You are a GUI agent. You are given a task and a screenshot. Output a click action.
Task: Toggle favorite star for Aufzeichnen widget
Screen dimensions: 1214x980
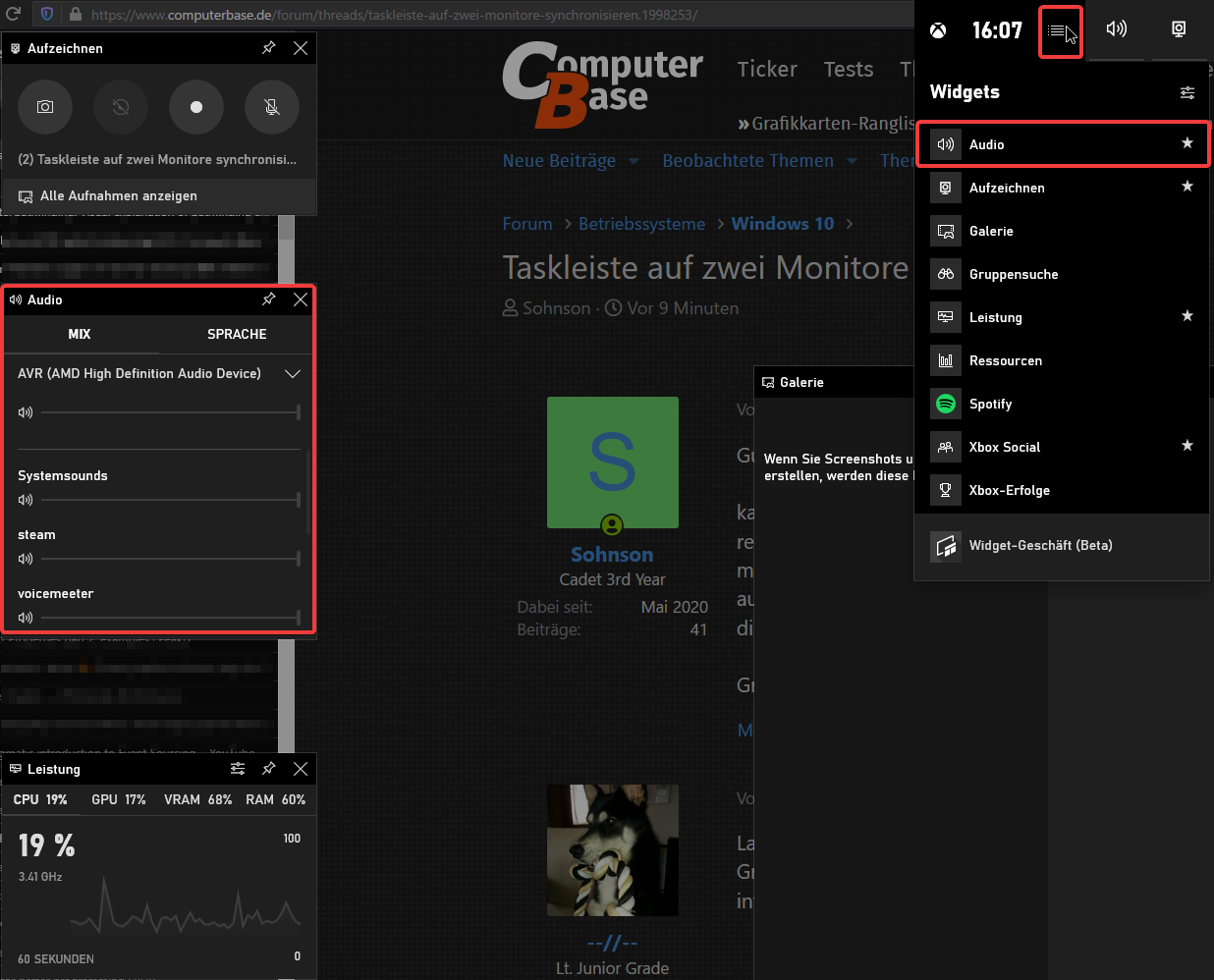[x=1187, y=187]
